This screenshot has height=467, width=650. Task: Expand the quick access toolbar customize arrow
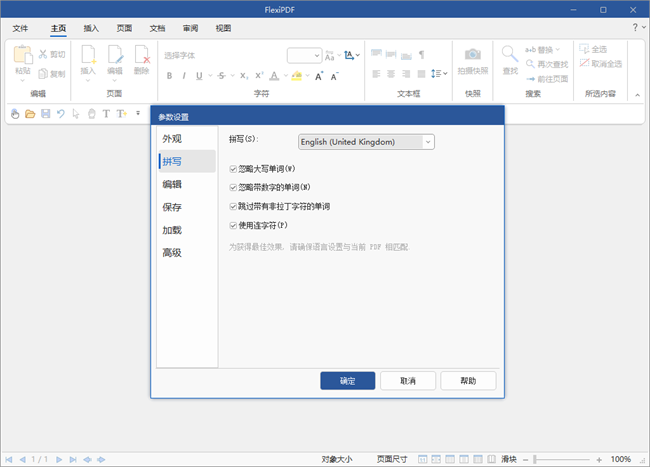(x=138, y=114)
